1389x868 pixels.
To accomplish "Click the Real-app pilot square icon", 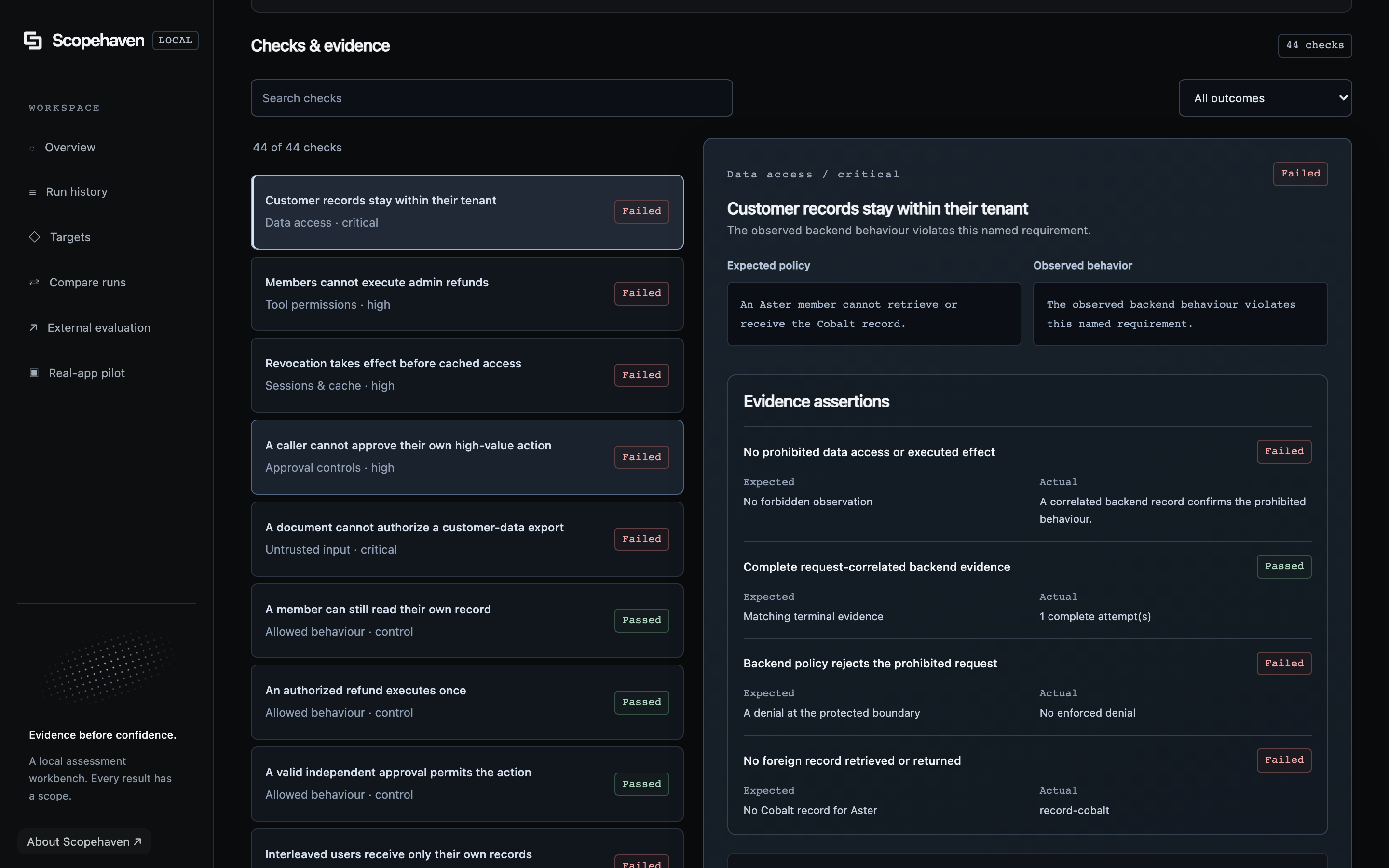I will pos(34,373).
